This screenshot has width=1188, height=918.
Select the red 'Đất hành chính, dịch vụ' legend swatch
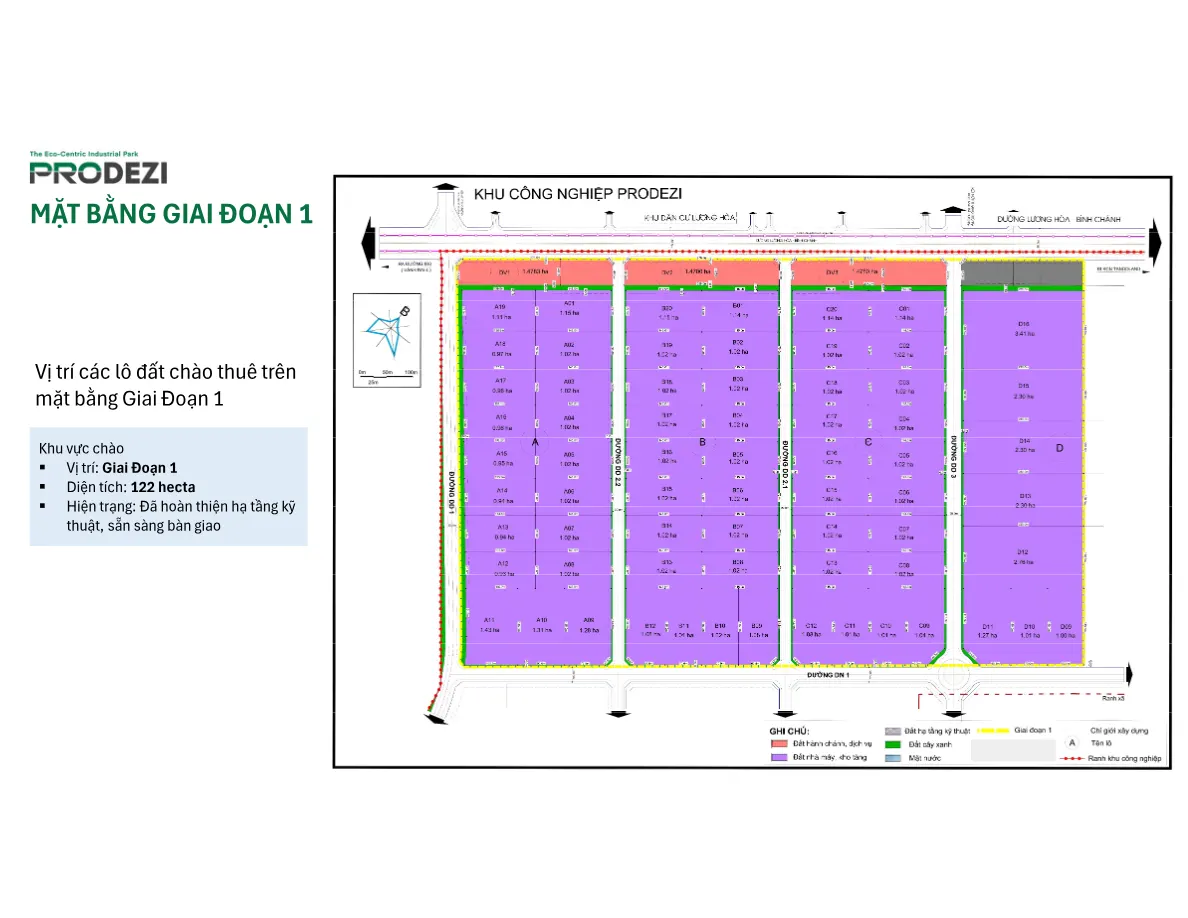pos(779,744)
